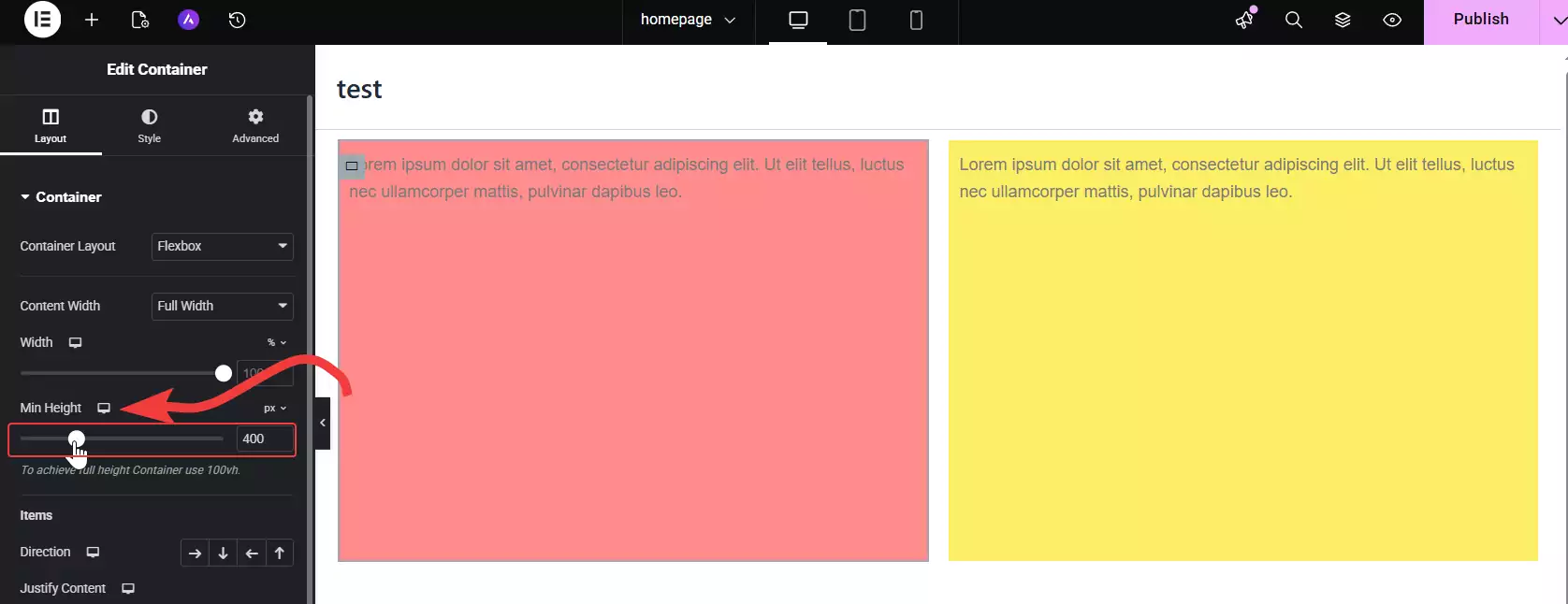Switch to the Advanced tab

click(255, 125)
